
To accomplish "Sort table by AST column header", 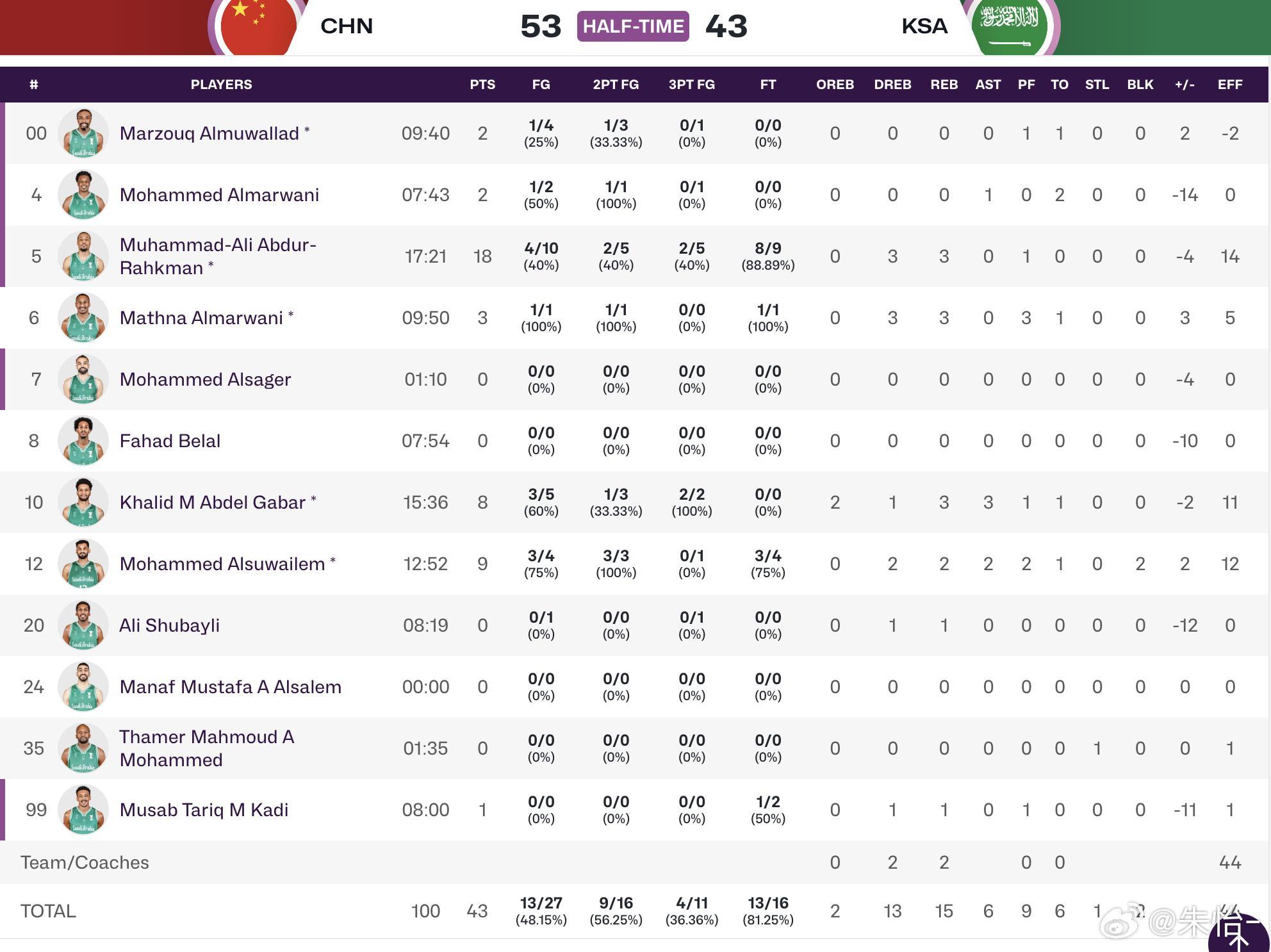I will (x=988, y=85).
